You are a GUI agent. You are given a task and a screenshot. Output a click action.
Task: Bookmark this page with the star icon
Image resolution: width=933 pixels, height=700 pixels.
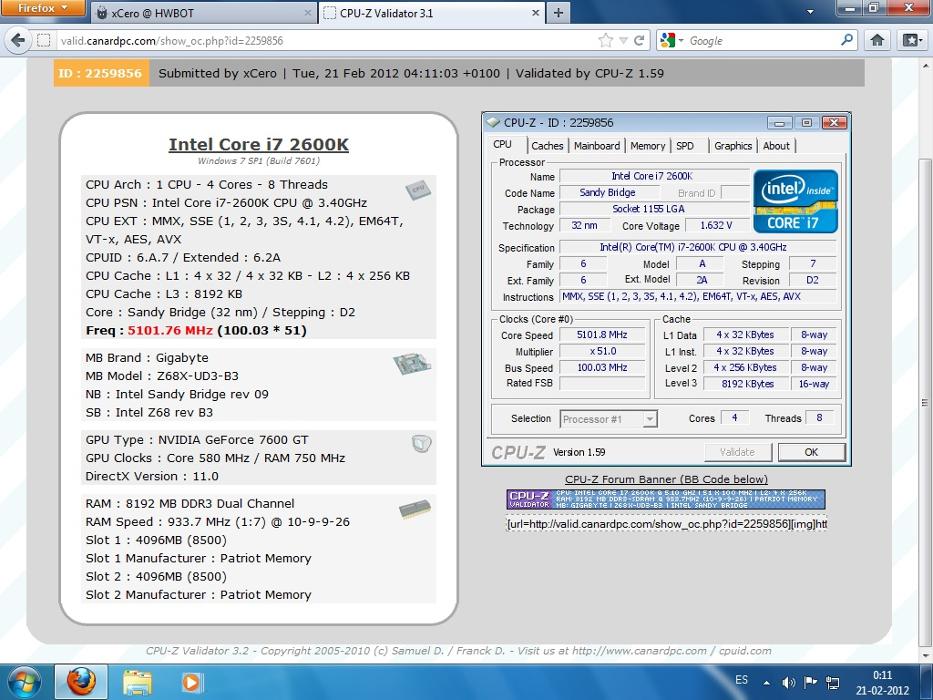(606, 40)
